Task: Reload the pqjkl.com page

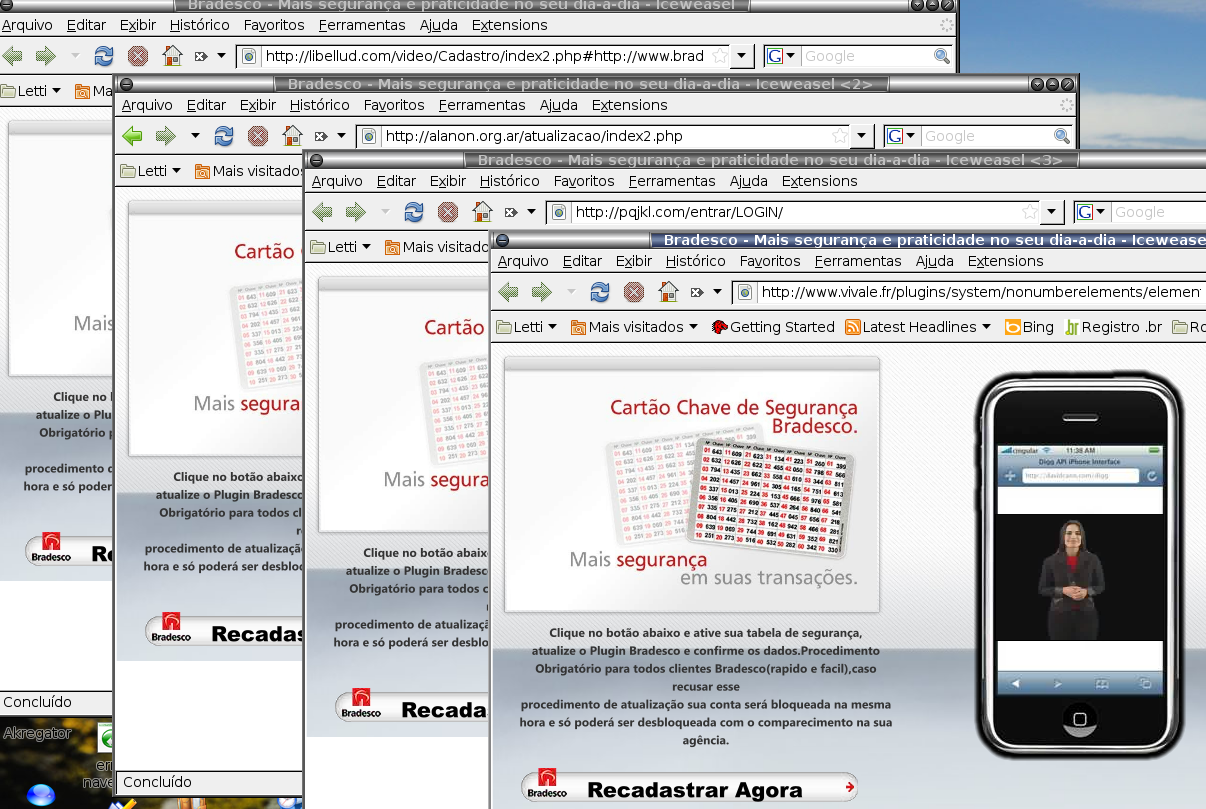Action: point(414,212)
